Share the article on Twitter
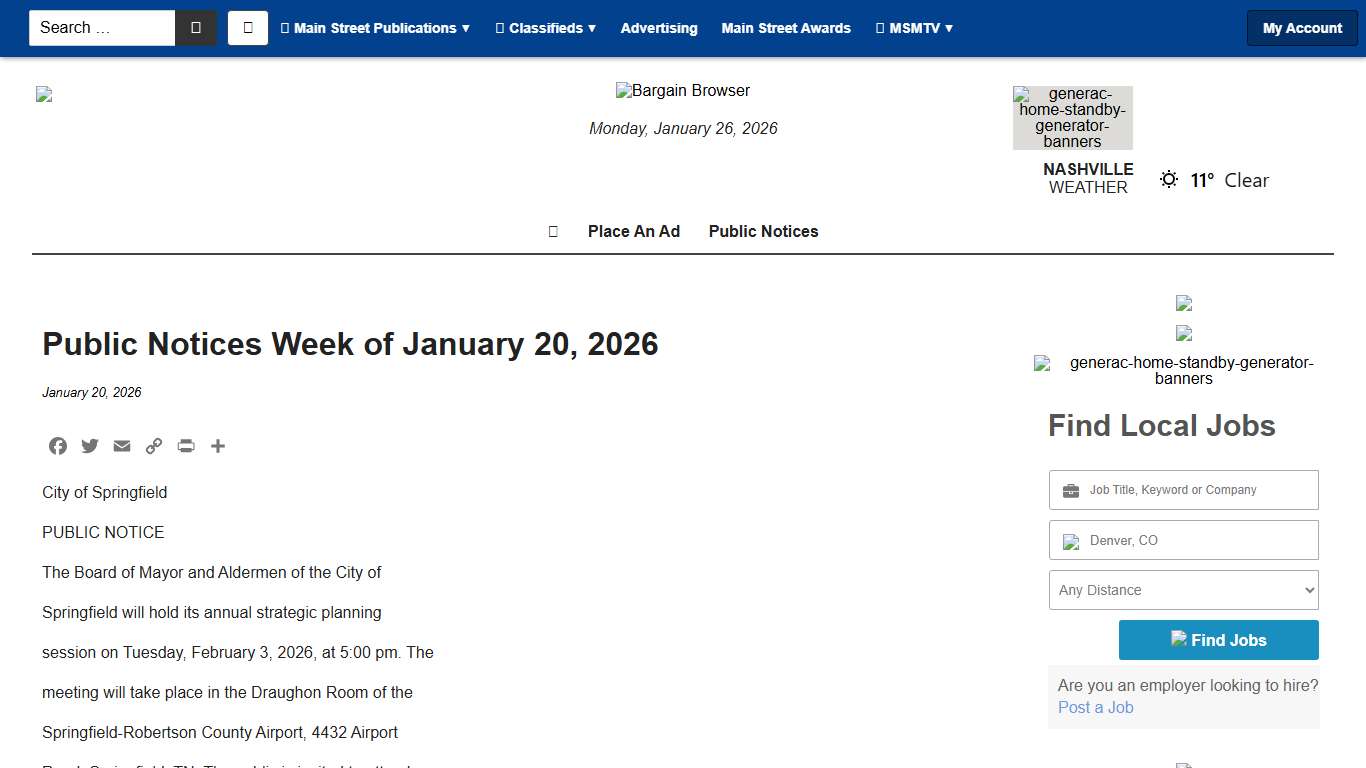Viewport: 1366px width, 768px height. click(89, 446)
